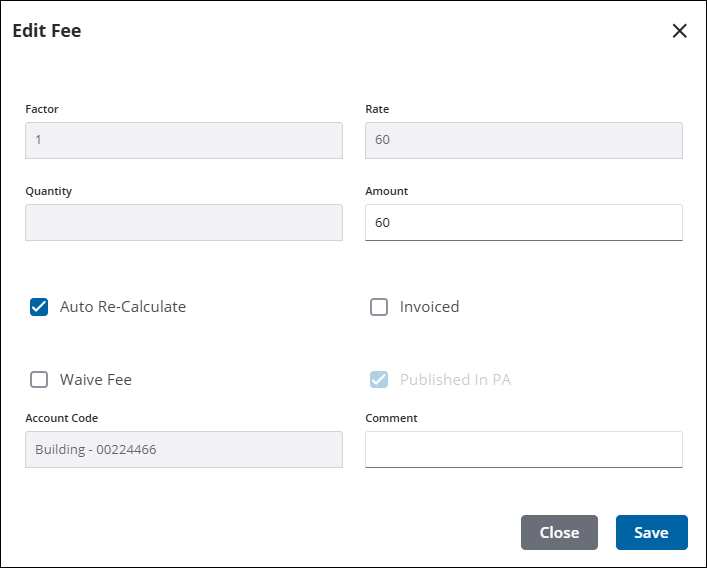Dismiss the dialog with the X icon
This screenshot has height=568, width=707.
(x=680, y=31)
